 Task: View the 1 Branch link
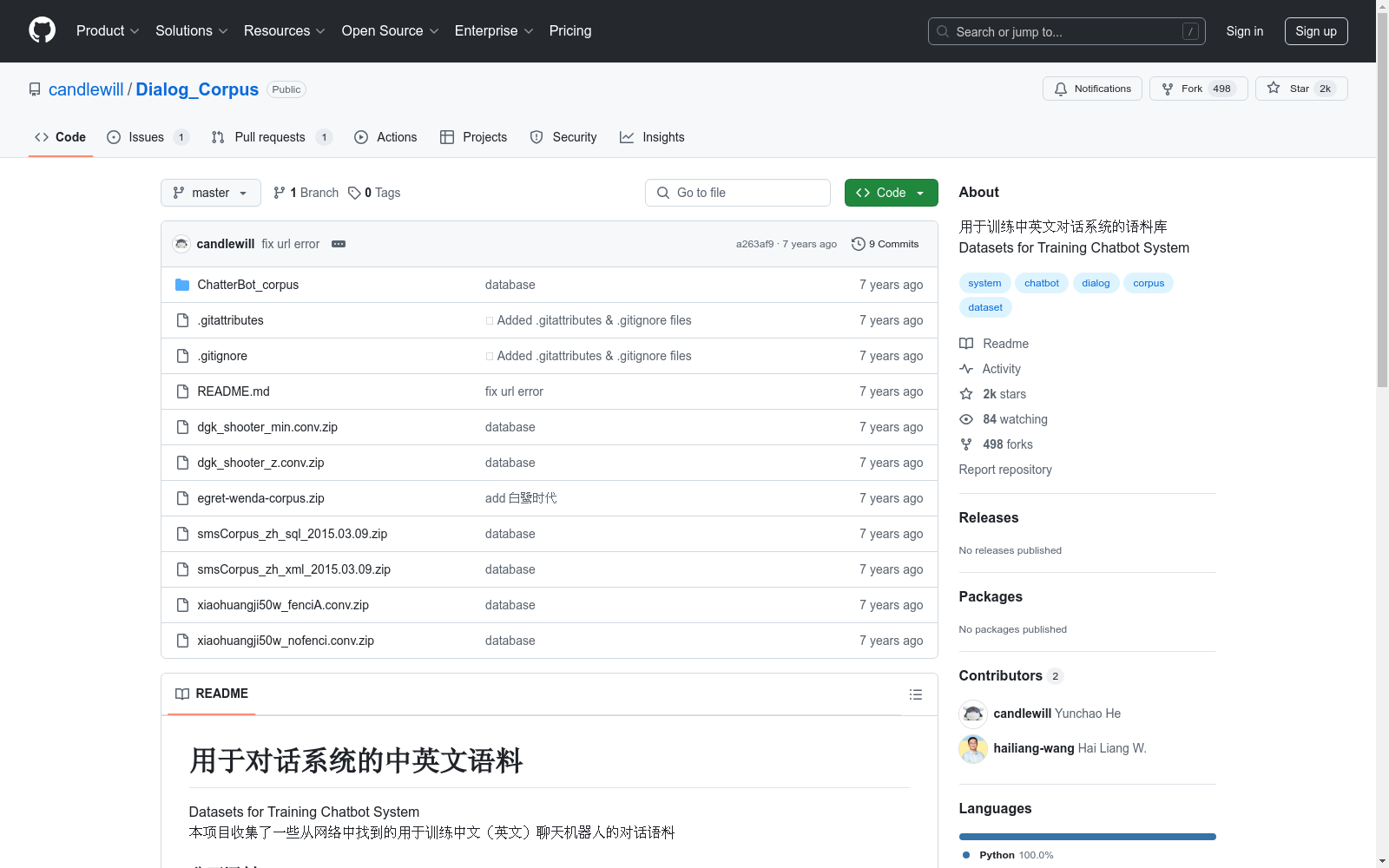[306, 193]
